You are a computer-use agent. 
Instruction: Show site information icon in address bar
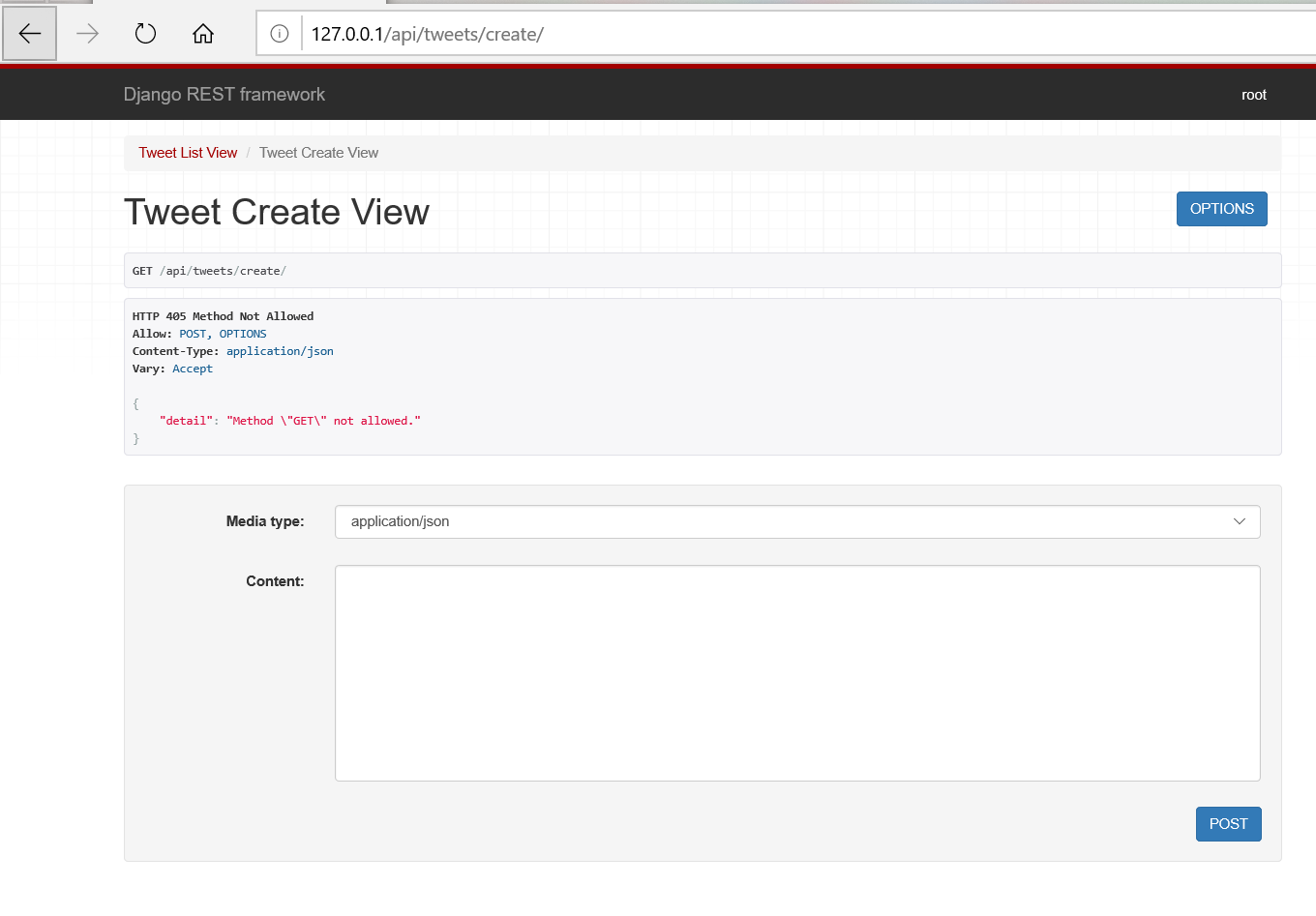[280, 34]
